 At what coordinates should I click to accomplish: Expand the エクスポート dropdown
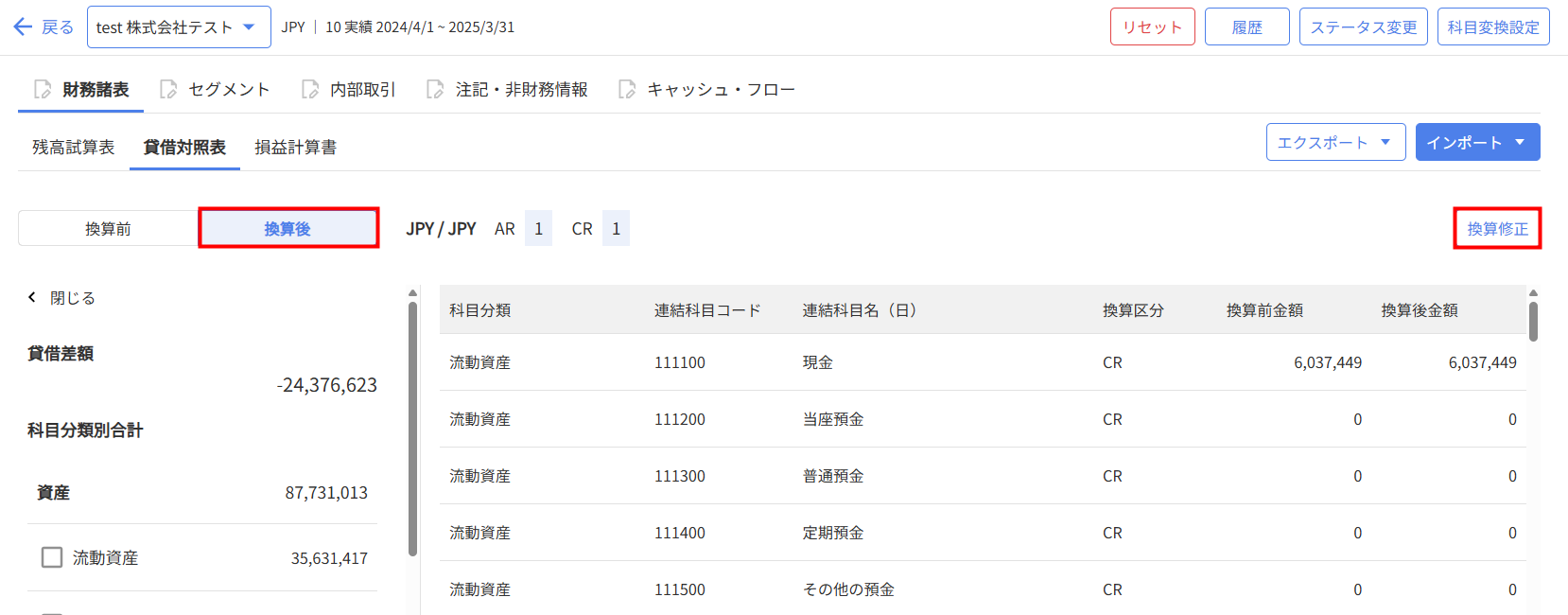1334,142
